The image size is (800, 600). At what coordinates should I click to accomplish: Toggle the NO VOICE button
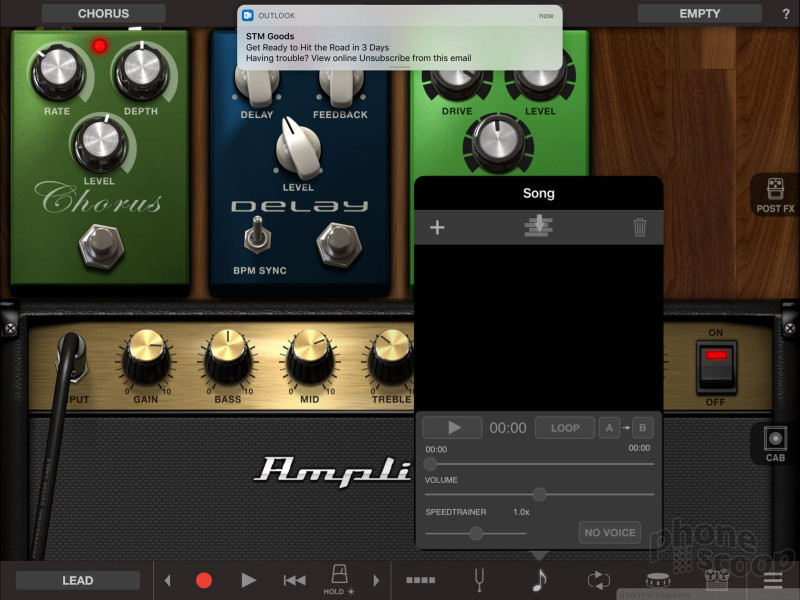tap(610, 533)
